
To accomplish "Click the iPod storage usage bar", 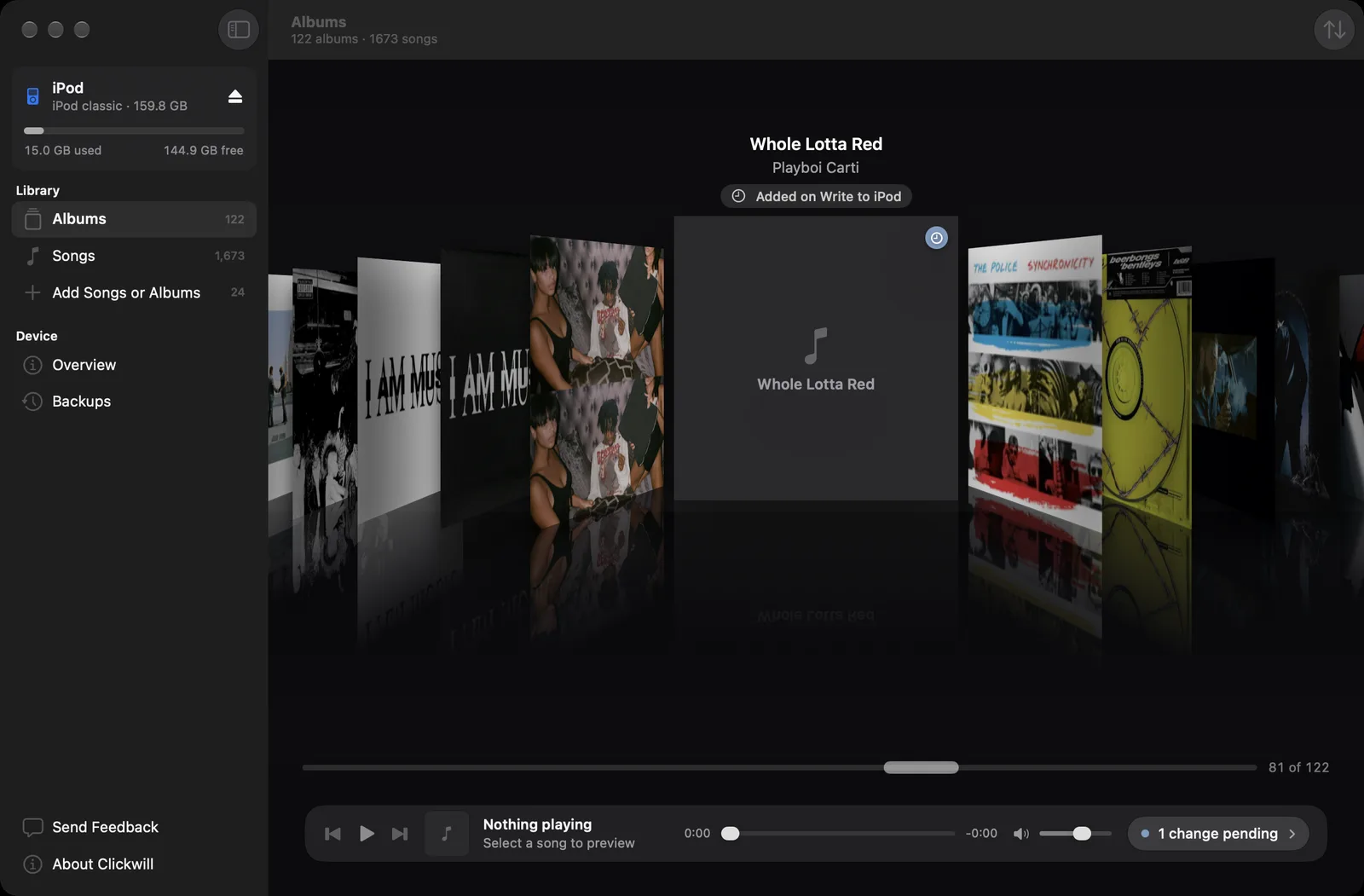I will coord(134,130).
